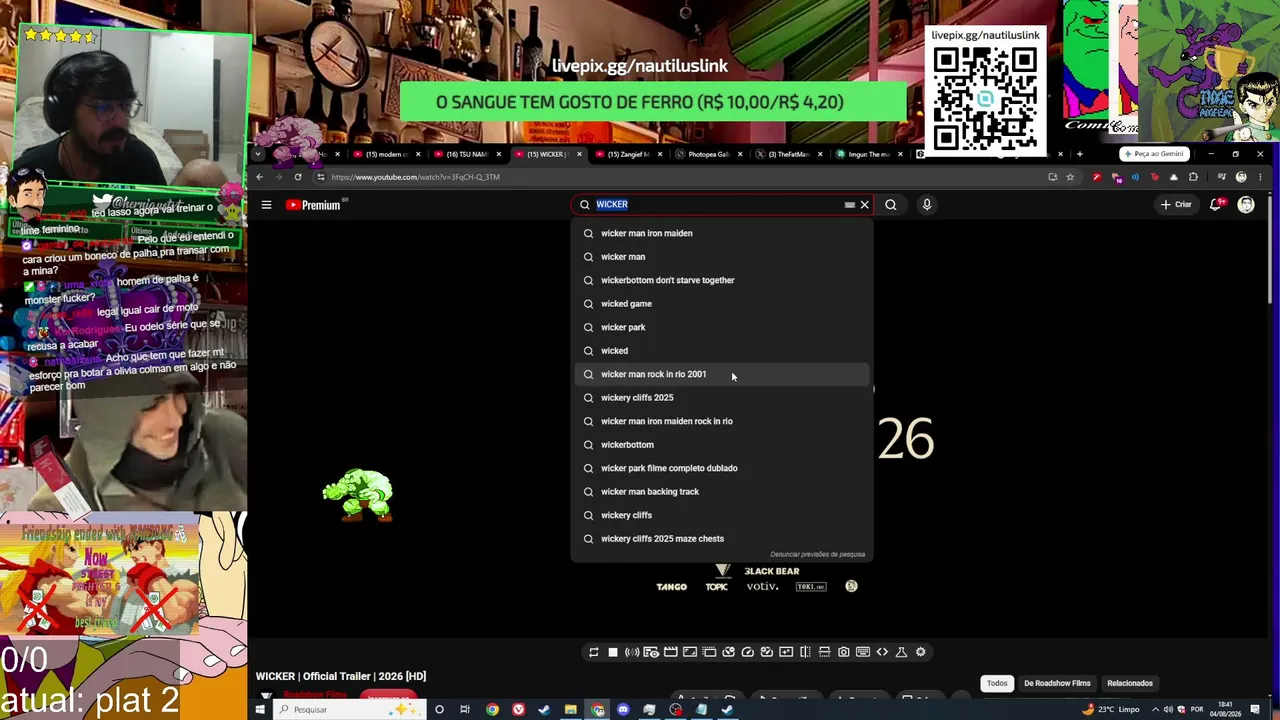Pick 'wickerbottom don't starve together' suggestion
1280x720 pixels.
[x=721, y=280]
